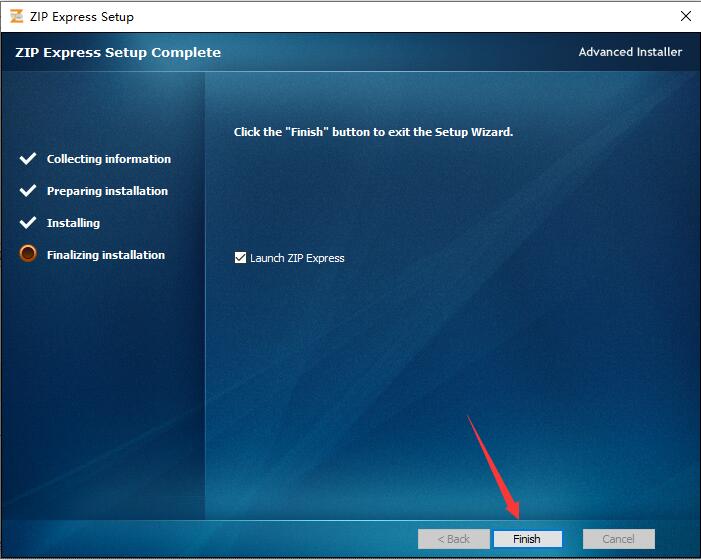The height and width of the screenshot is (560, 701).
Task: Click the Installing step checkmark icon
Action: click(28, 223)
